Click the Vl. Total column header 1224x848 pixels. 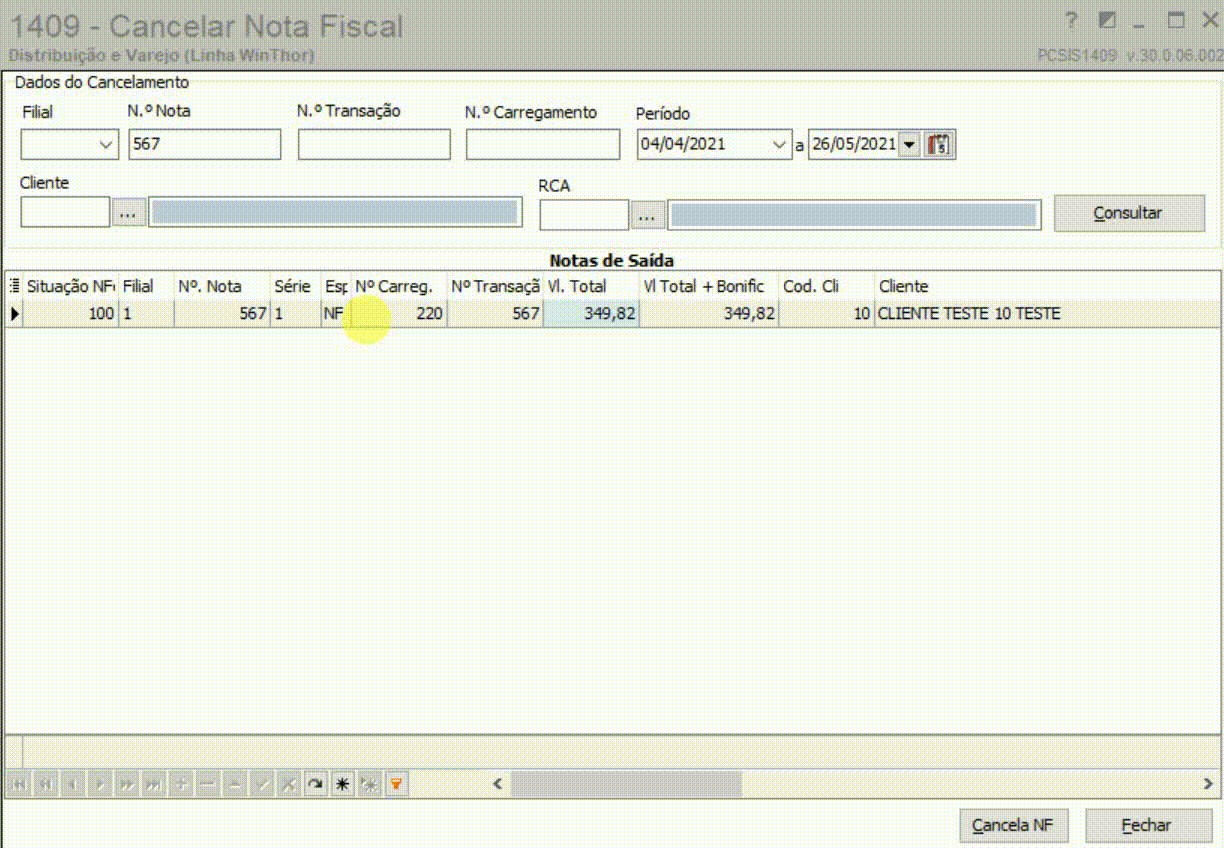point(591,286)
